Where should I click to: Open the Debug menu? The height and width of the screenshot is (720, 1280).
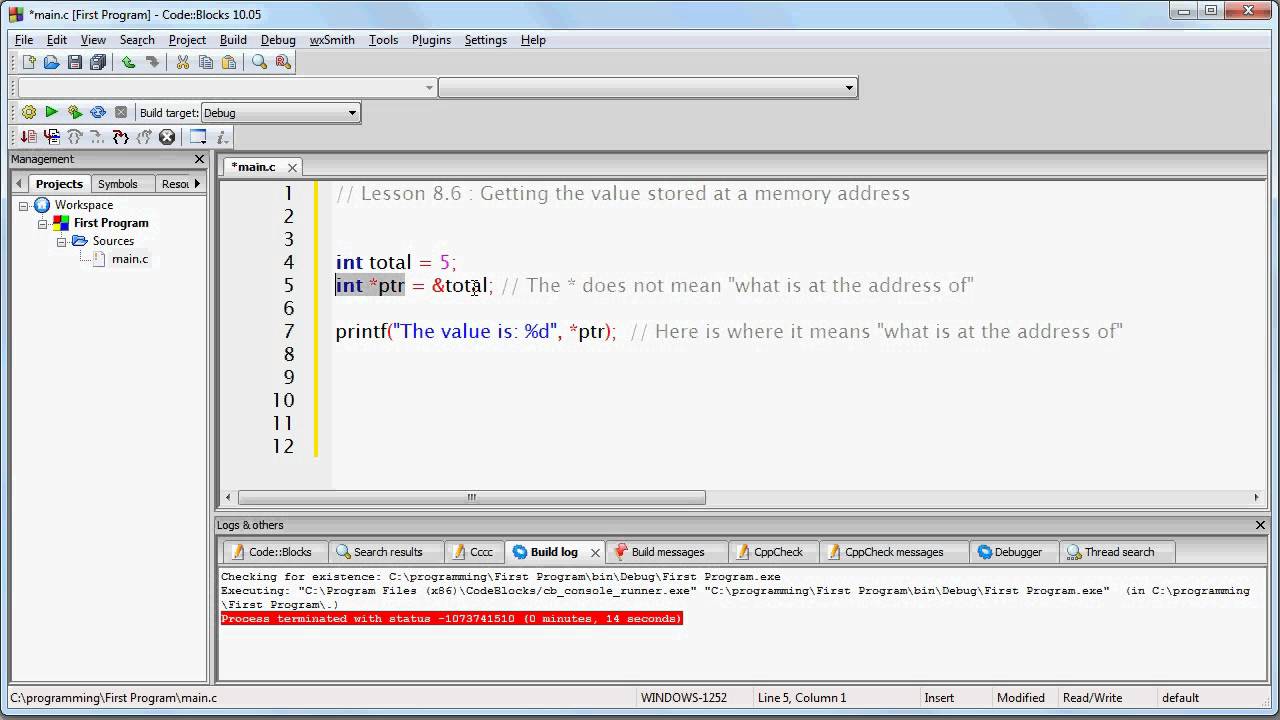click(x=278, y=40)
